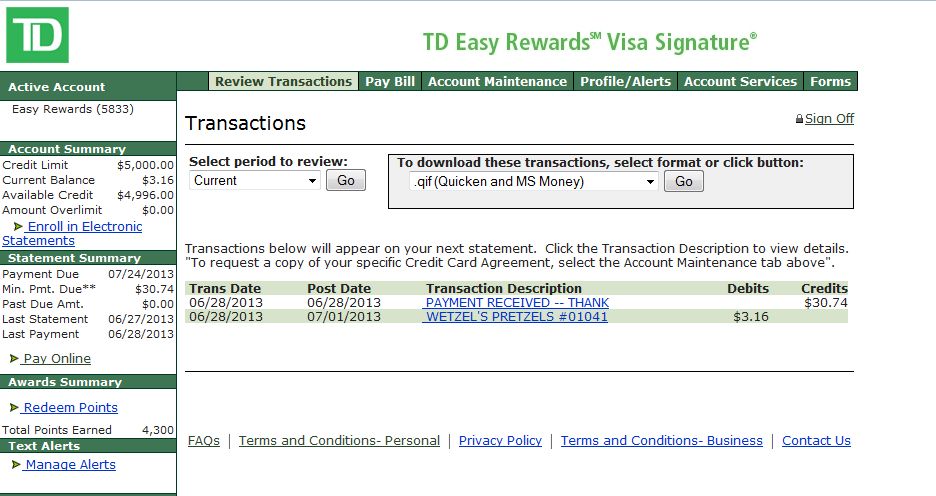936x496 pixels.
Task: Switch to the Pay Bill tab
Action: [390, 82]
